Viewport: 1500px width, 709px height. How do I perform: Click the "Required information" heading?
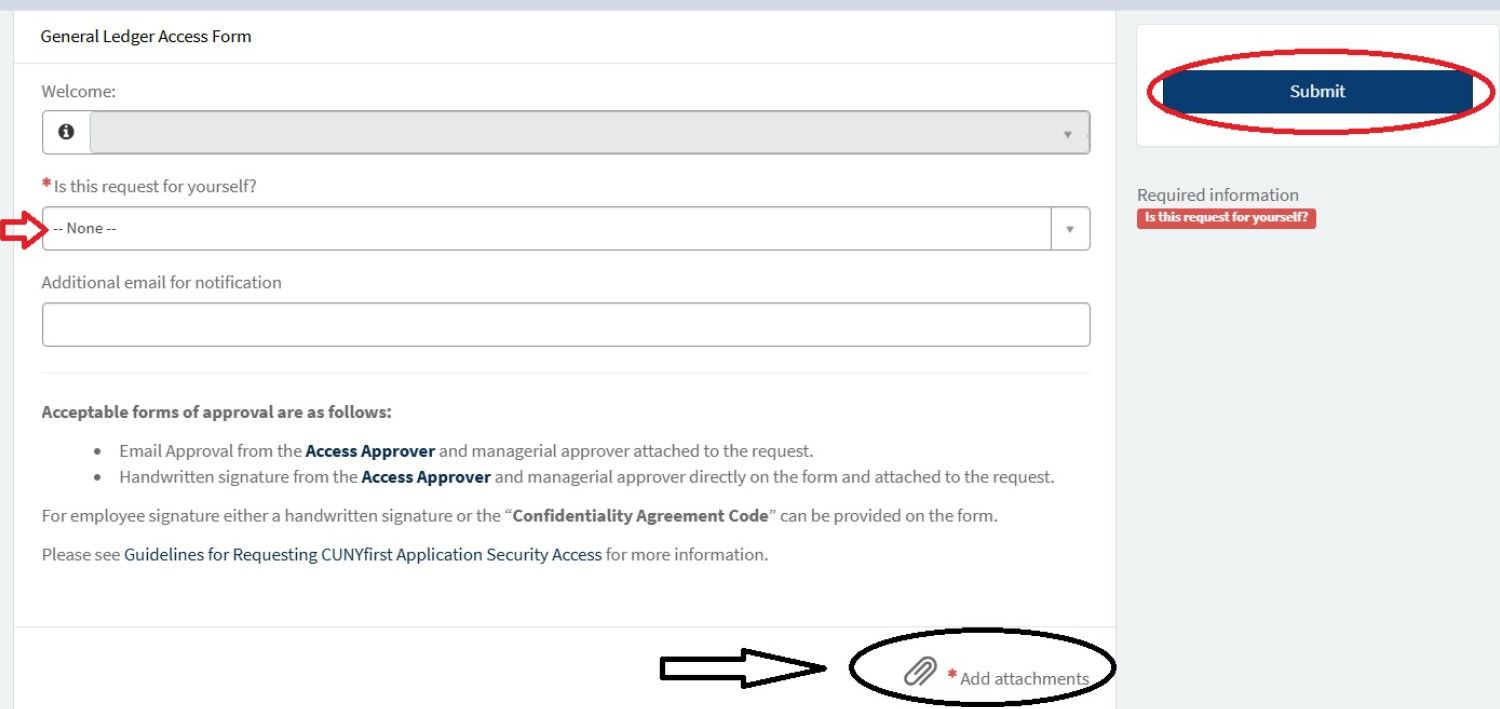[x=1217, y=195]
